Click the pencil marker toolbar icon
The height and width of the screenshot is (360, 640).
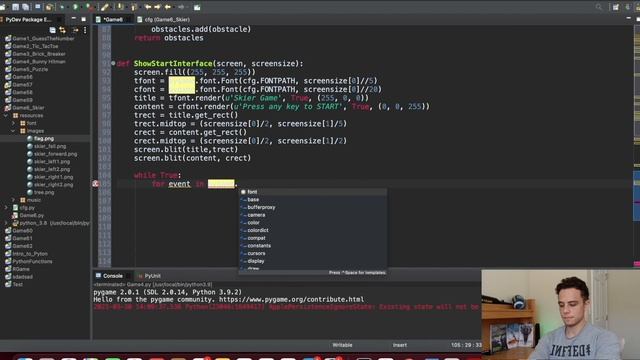[105, 7]
